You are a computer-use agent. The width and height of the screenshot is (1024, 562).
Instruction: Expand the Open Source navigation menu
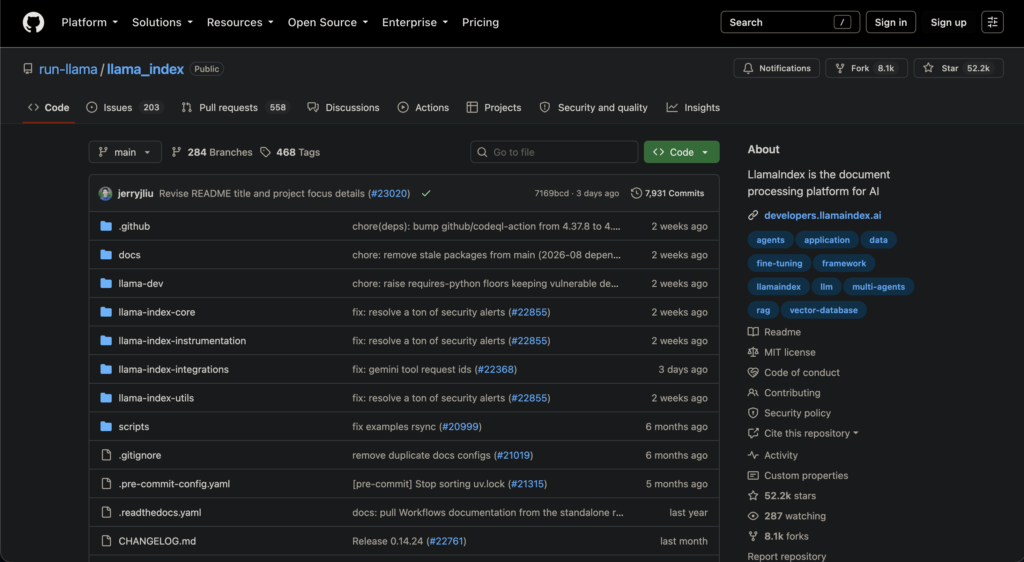[328, 22]
